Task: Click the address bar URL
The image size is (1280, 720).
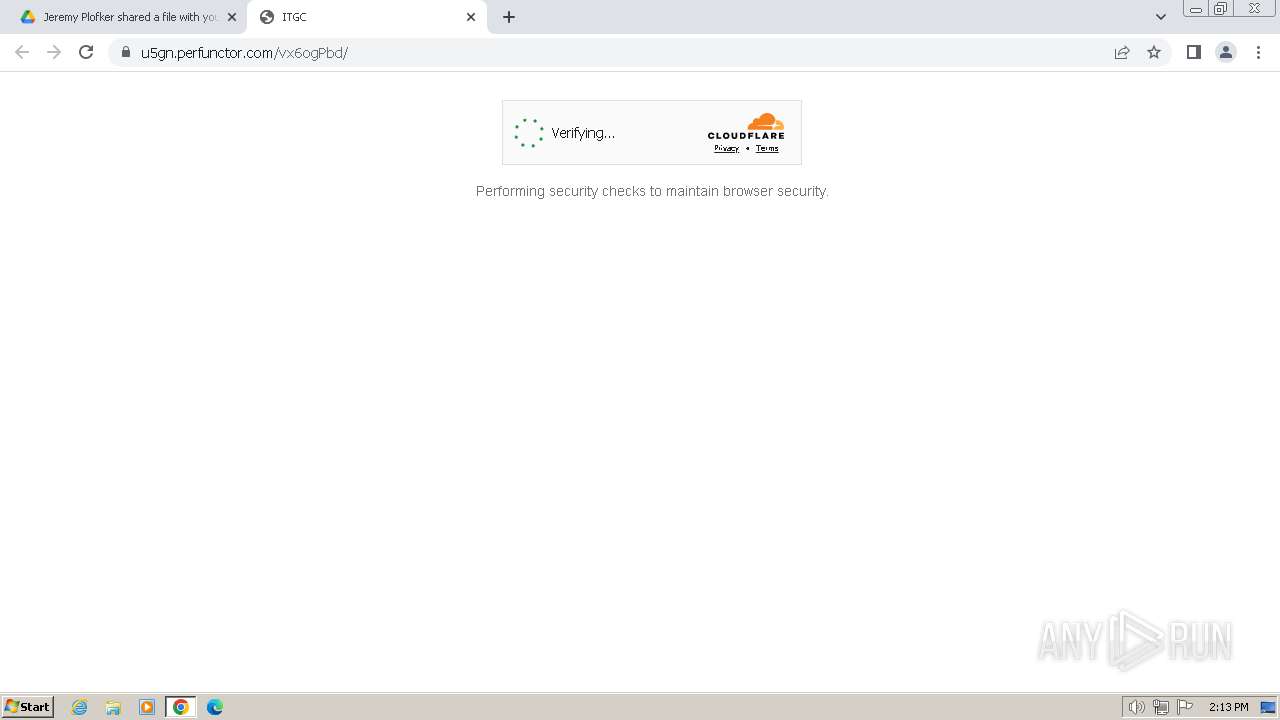Action: tap(244, 52)
